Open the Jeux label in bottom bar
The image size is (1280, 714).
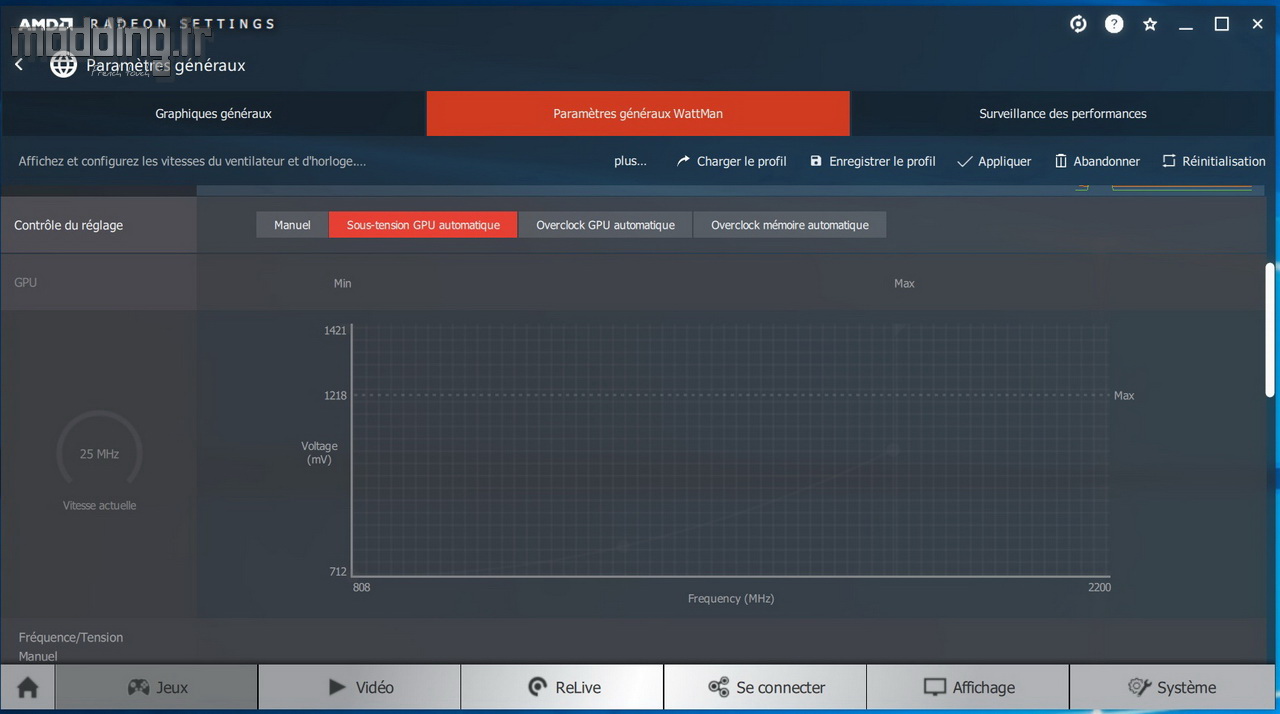[172, 688]
